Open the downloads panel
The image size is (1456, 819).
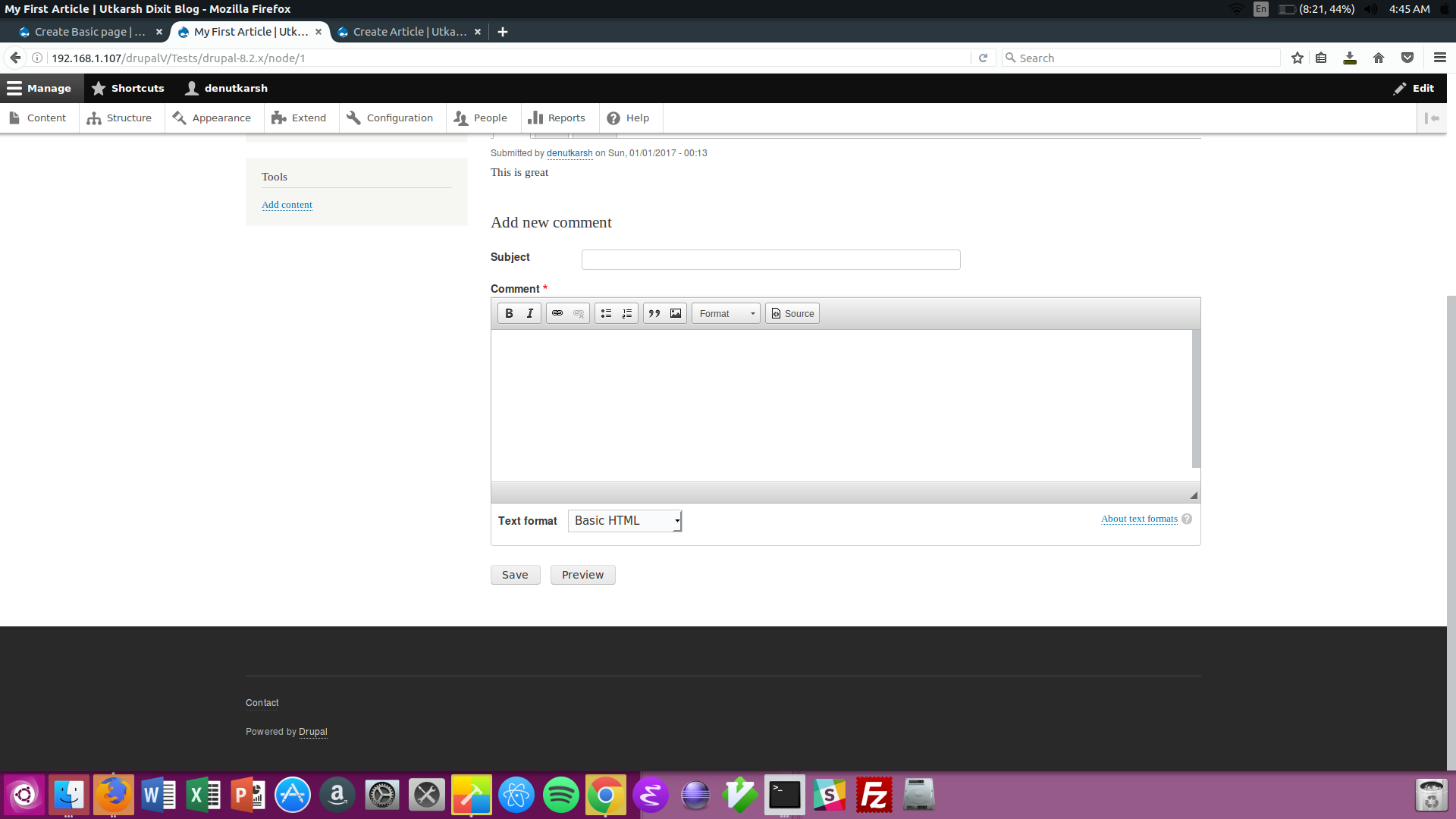pyautogui.click(x=1350, y=58)
